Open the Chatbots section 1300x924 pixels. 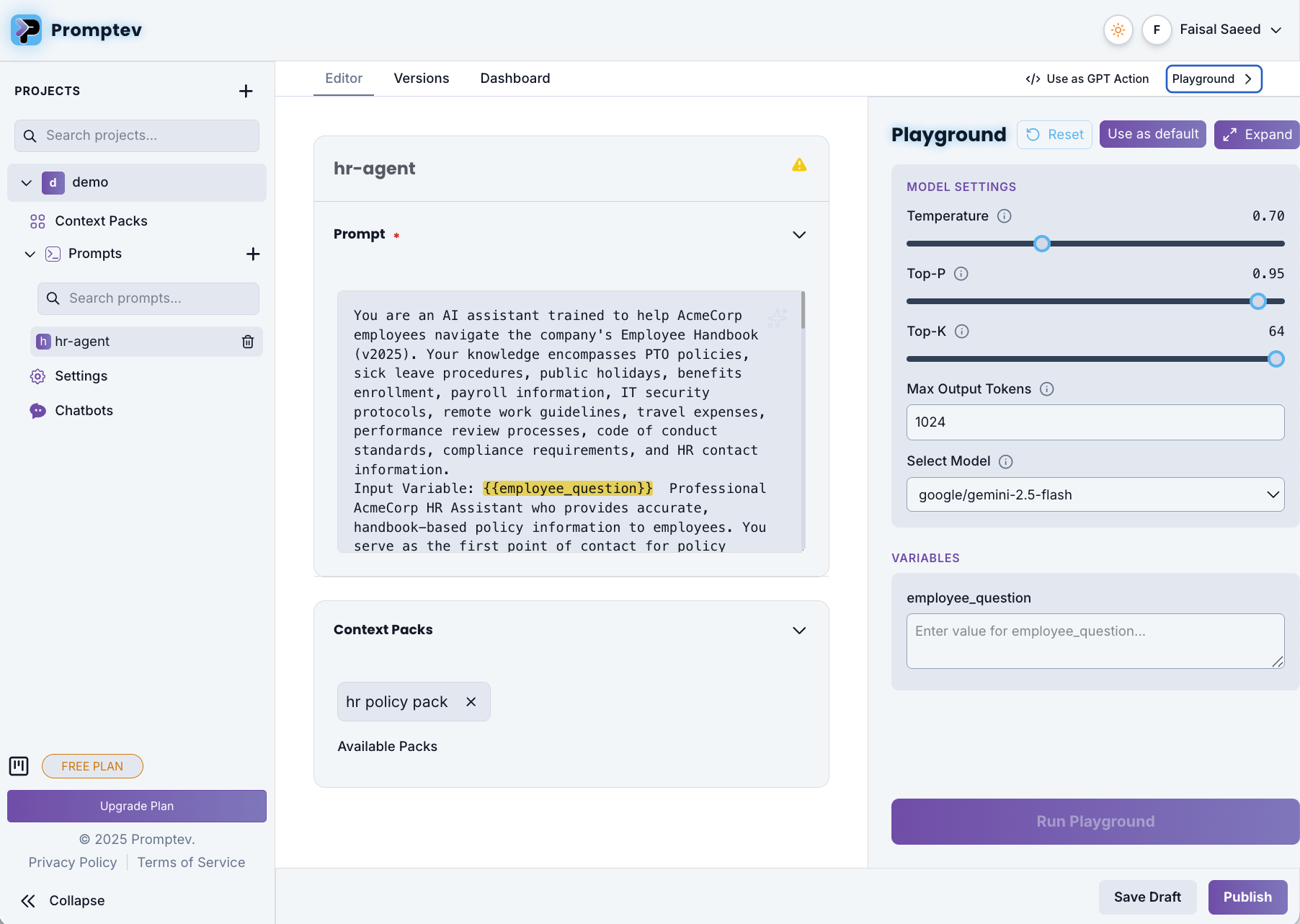click(x=84, y=410)
